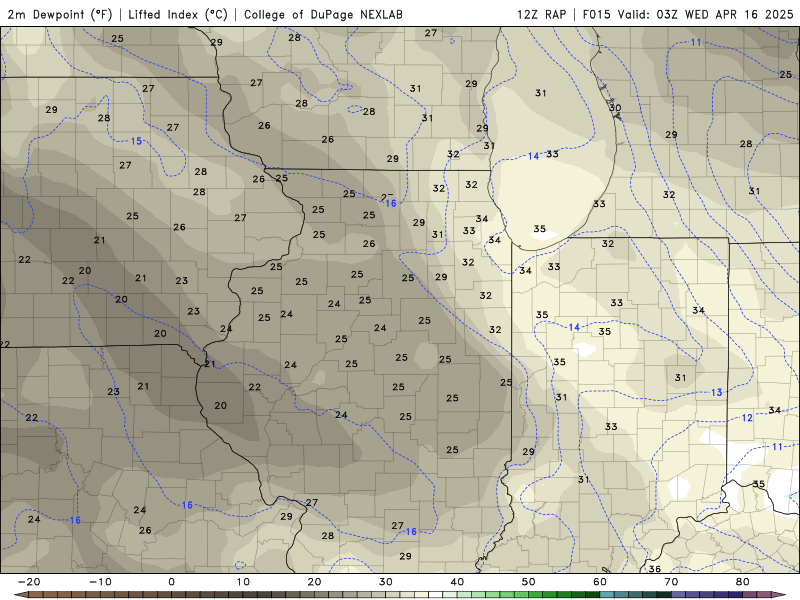The height and width of the screenshot is (600, 800).
Task: Click the "40" label on the color scale
Action: pos(457,582)
